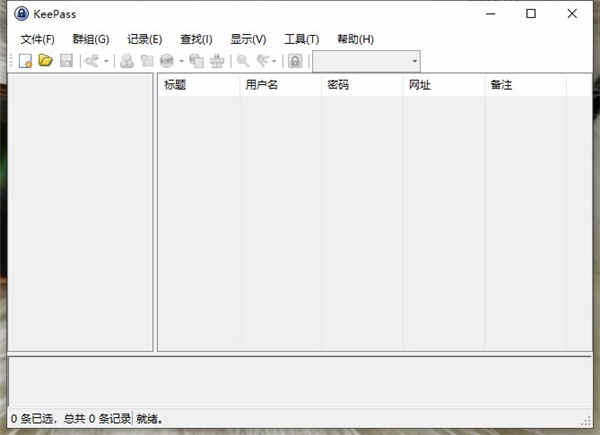Open a database with the folder icon
600x435 pixels.
46,60
